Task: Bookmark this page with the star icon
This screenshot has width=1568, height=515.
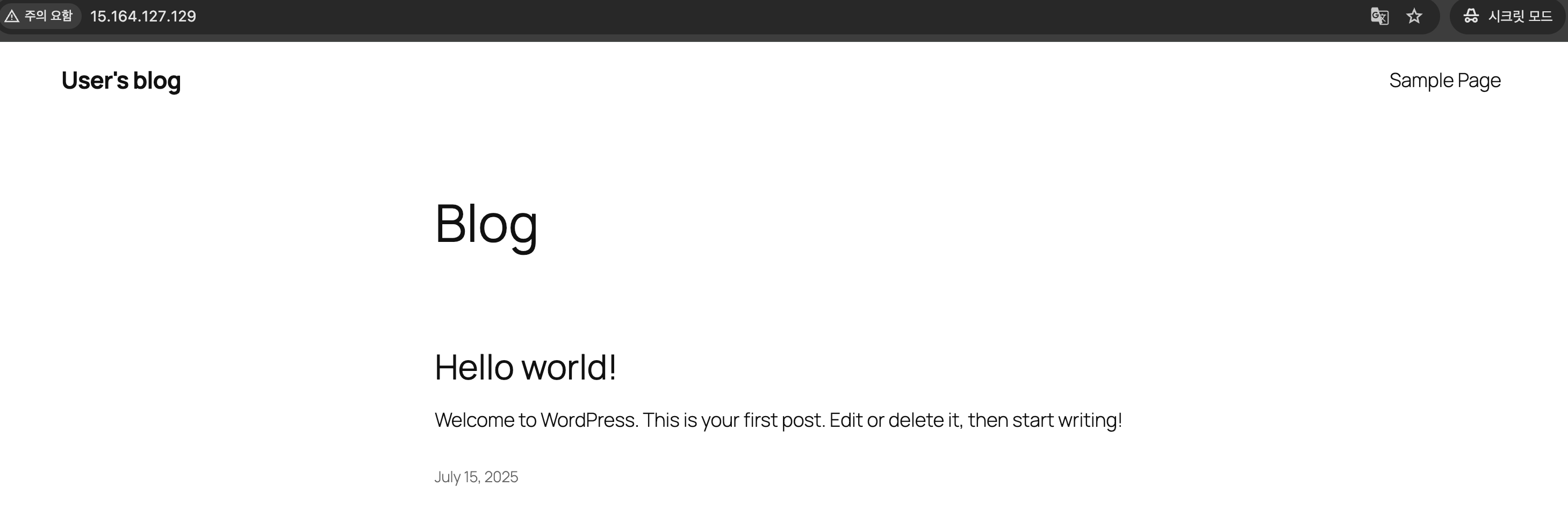Action: (x=1414, y=16)
